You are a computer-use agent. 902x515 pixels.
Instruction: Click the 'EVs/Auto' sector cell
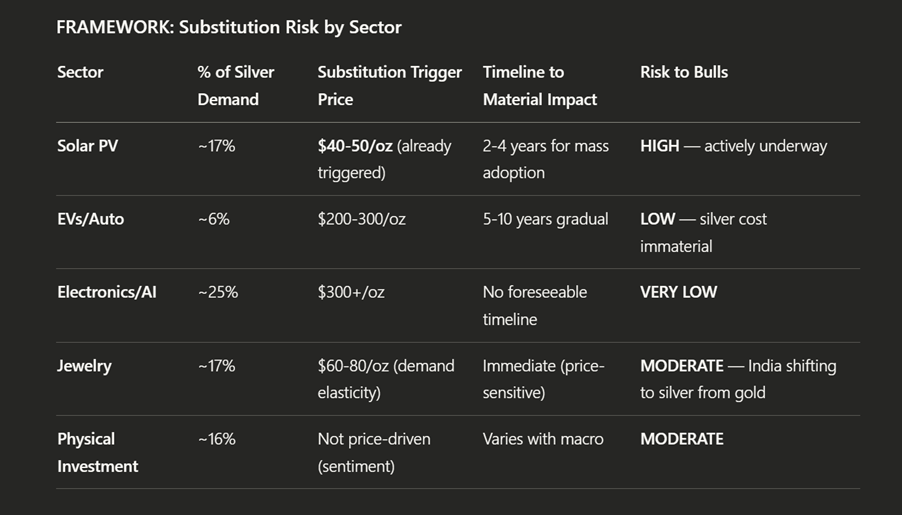point(91,219)
